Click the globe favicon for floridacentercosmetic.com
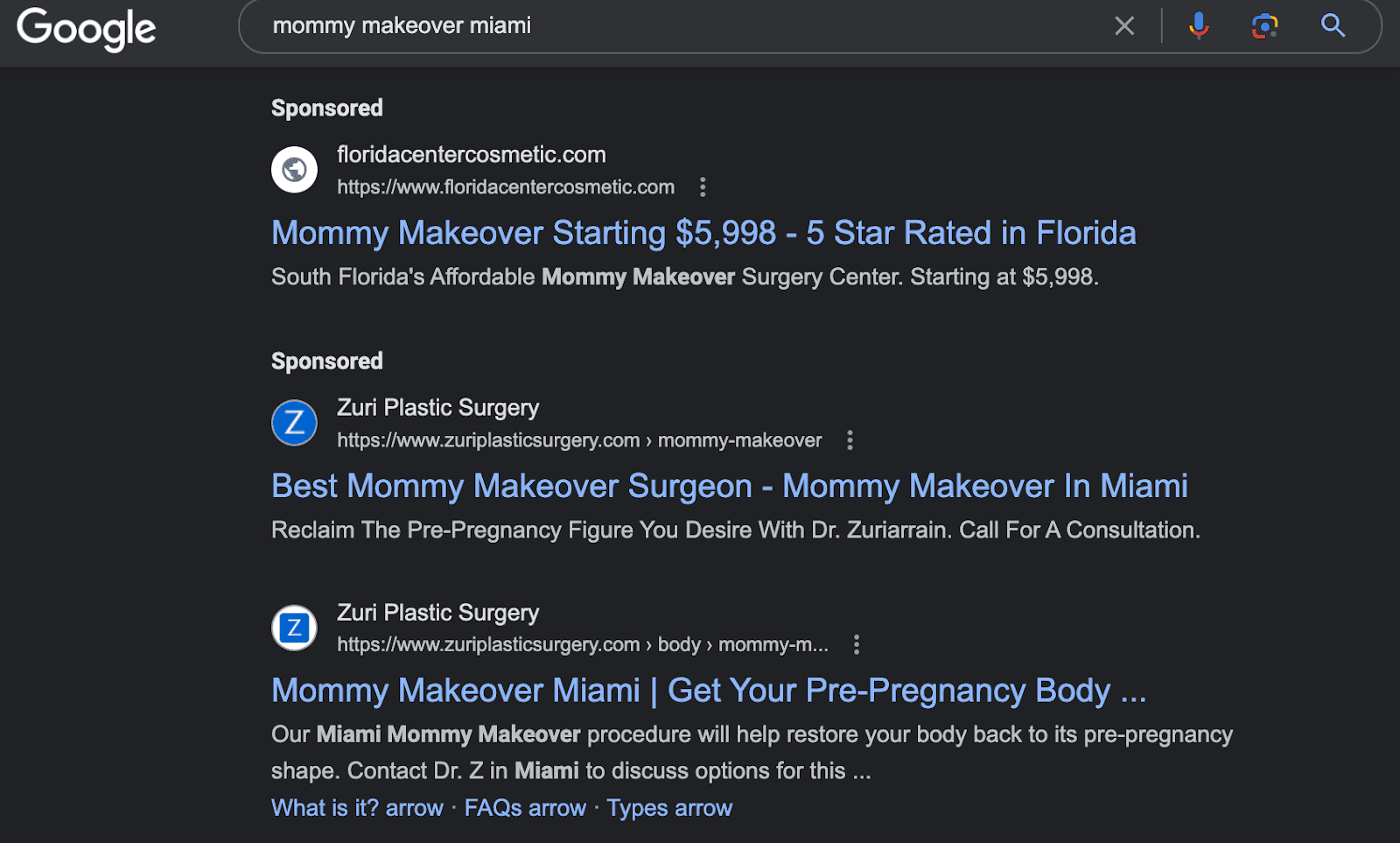1400x843 pixels. (x=294, y=169)
